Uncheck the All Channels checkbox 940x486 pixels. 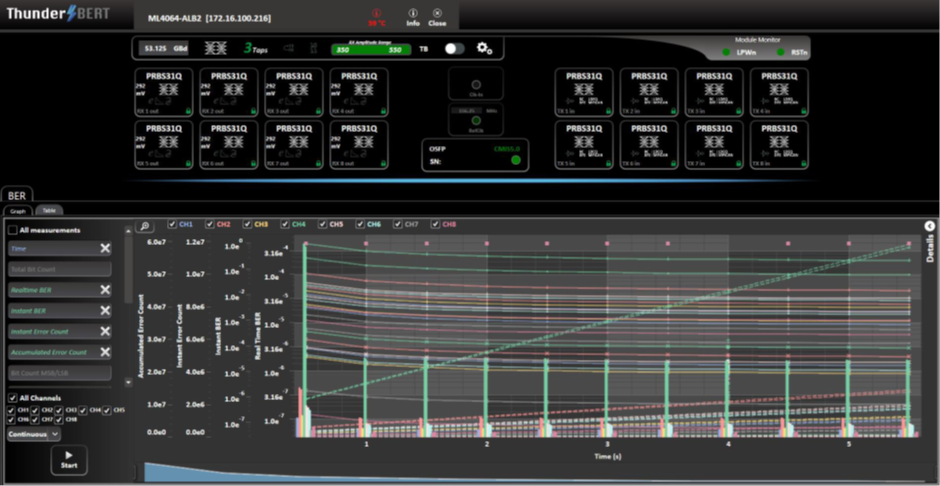[13, 398]
